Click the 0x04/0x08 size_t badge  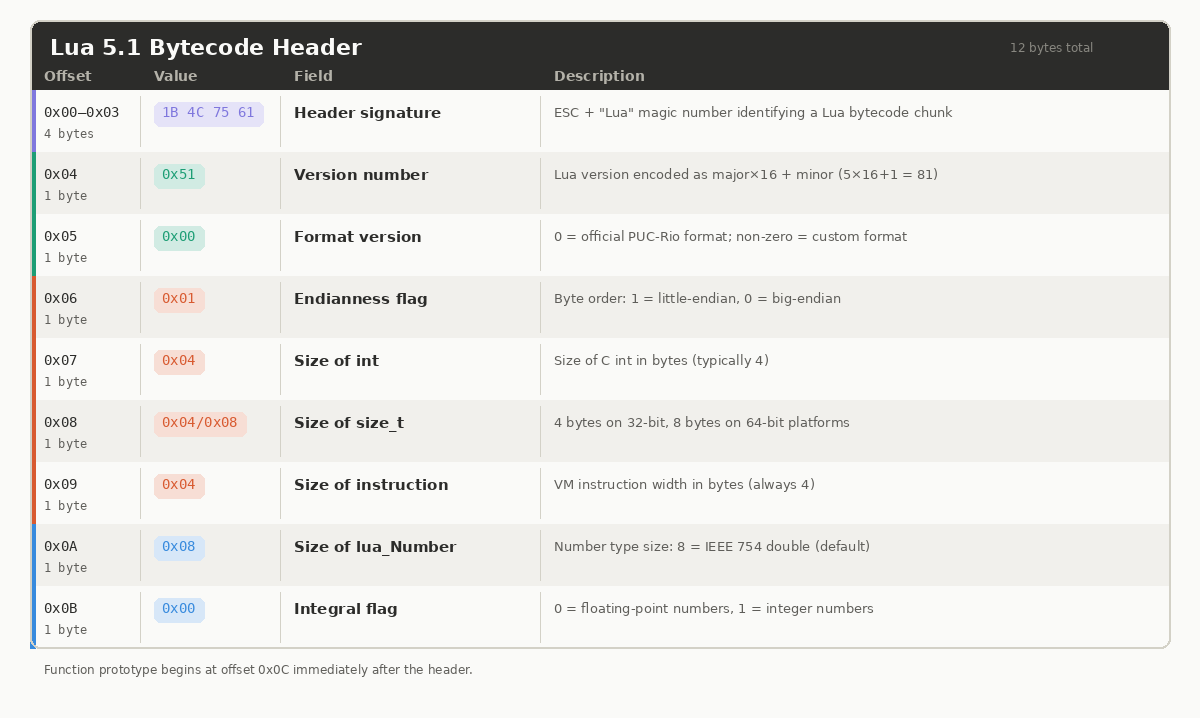click(200, 423)
